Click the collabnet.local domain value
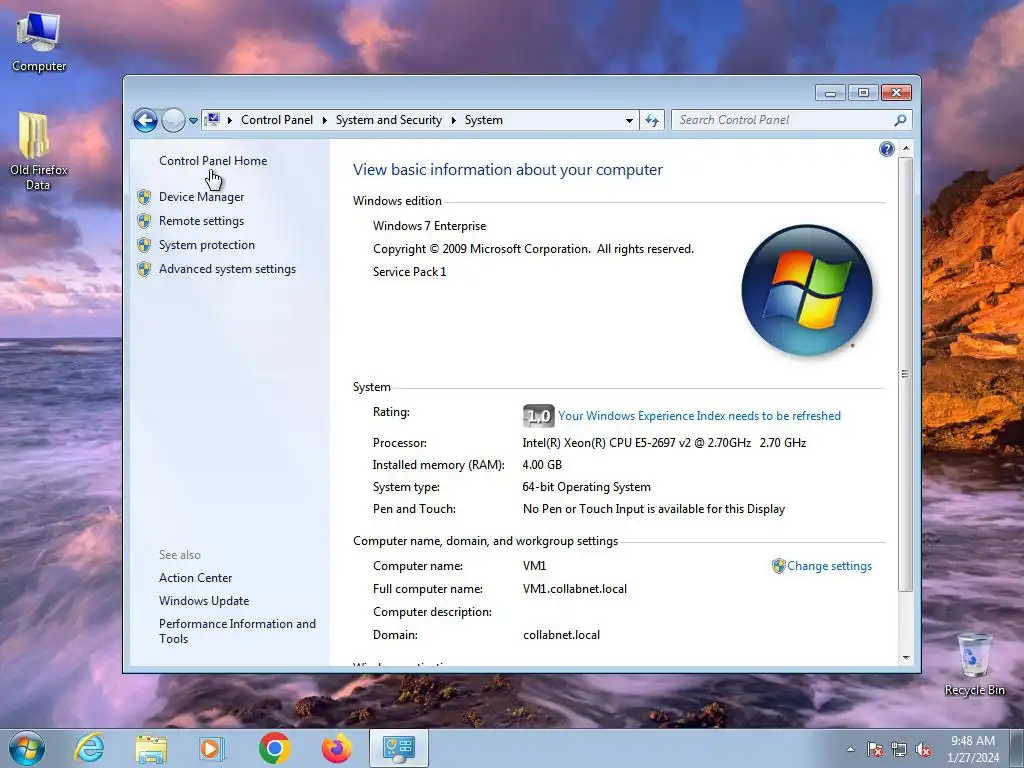Screen dimensions: 1024x768 tap(561, 635)
